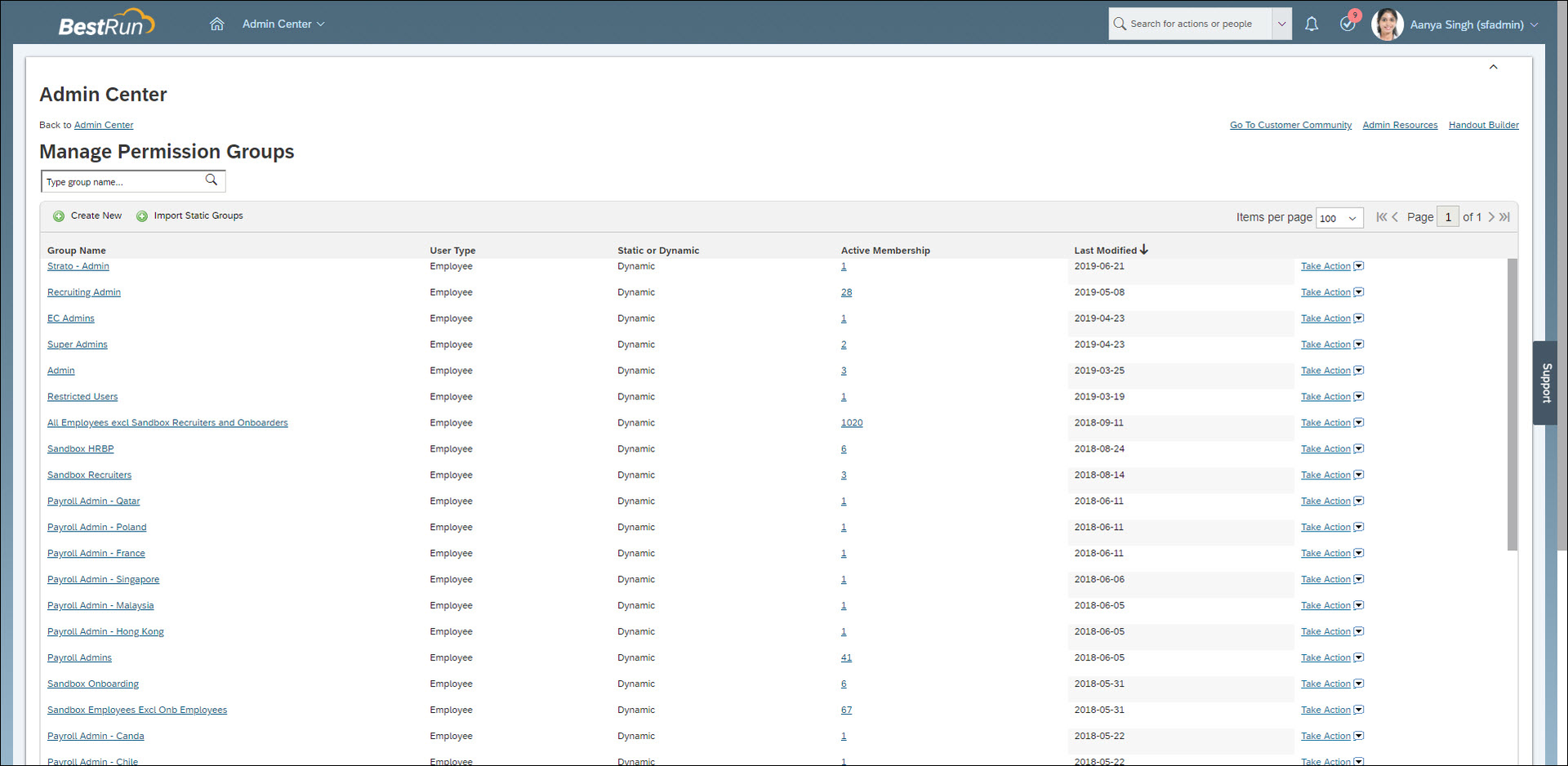This screenshot has width=1568, height=766.
Task: Click the Create New button
Action: pyautogui.click(x=88, y=216)
